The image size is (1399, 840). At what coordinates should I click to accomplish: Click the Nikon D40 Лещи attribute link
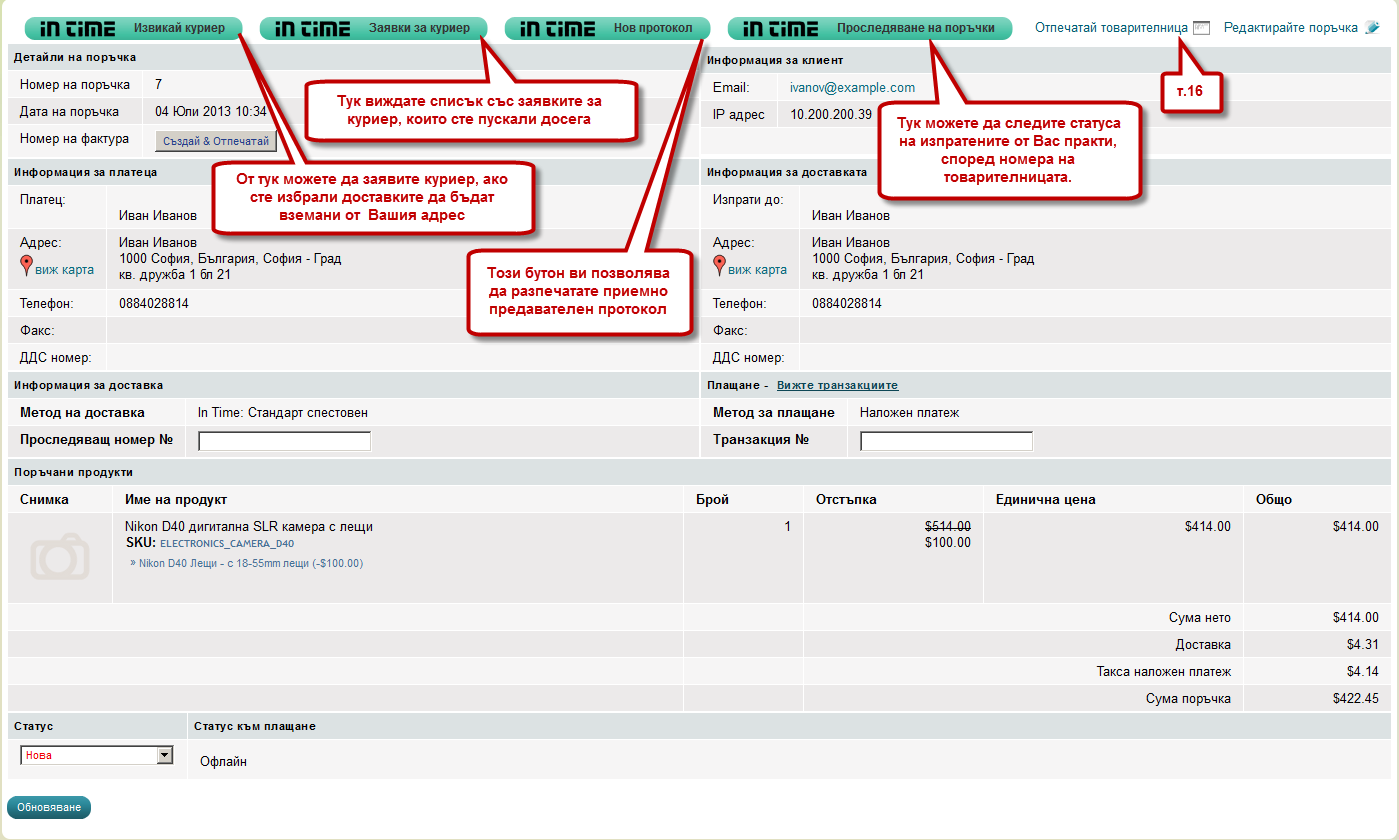pyautogui.click(x=250, y=564)
